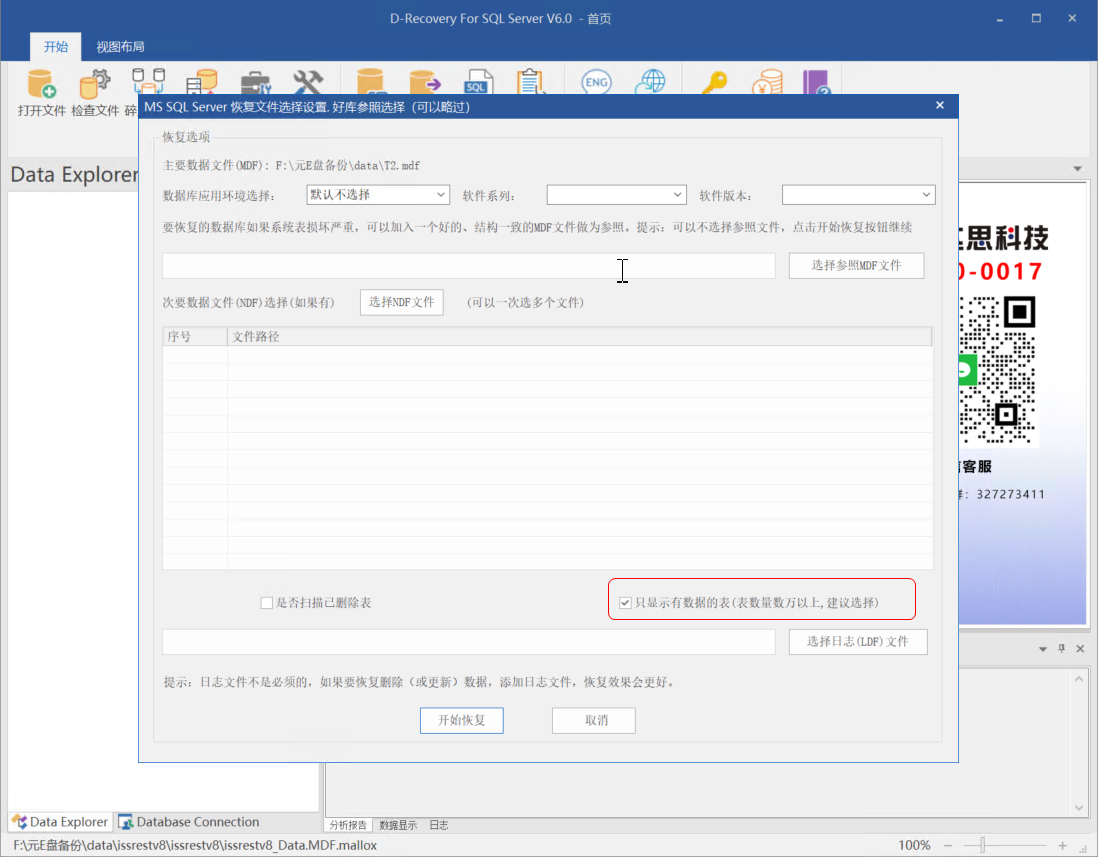Viewport: 1098px width, 857px height.
Task: Close the bottom output panel
Action: pos(1080,648)
